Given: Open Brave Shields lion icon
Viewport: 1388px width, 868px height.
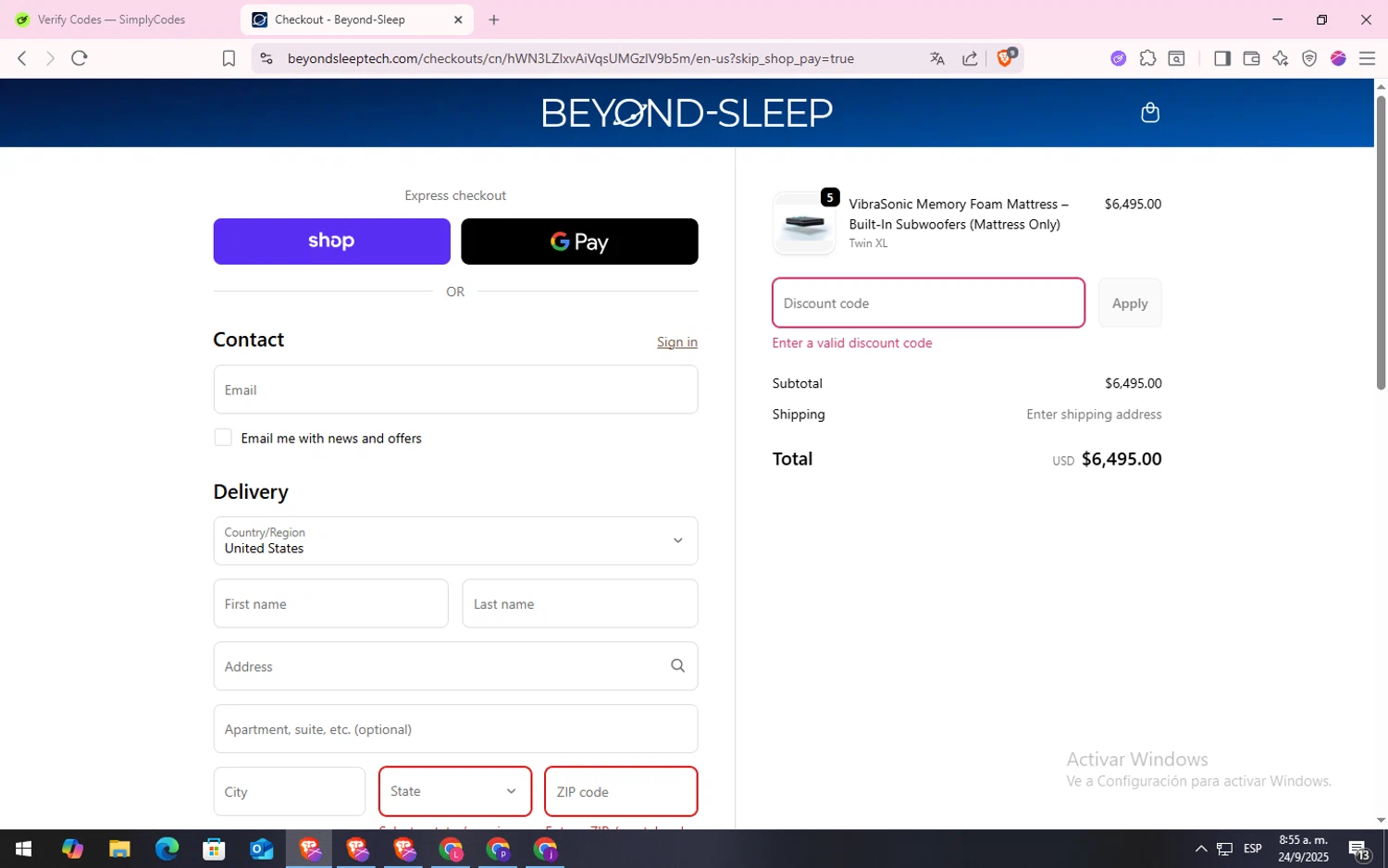Looking at the screenshot, I should [x=1006, y=57].
